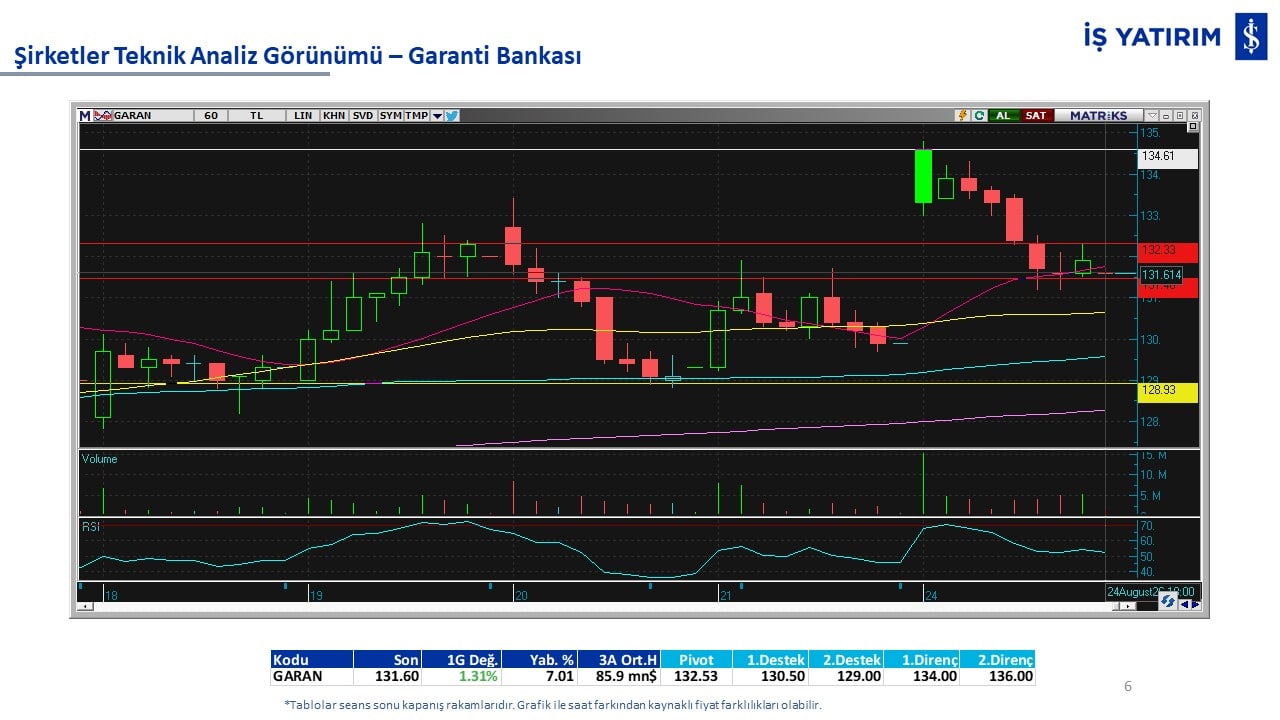Open the triangle window menu next to MATRIKS
This screenshot has width=1280, height=720.
[1152, 115]
